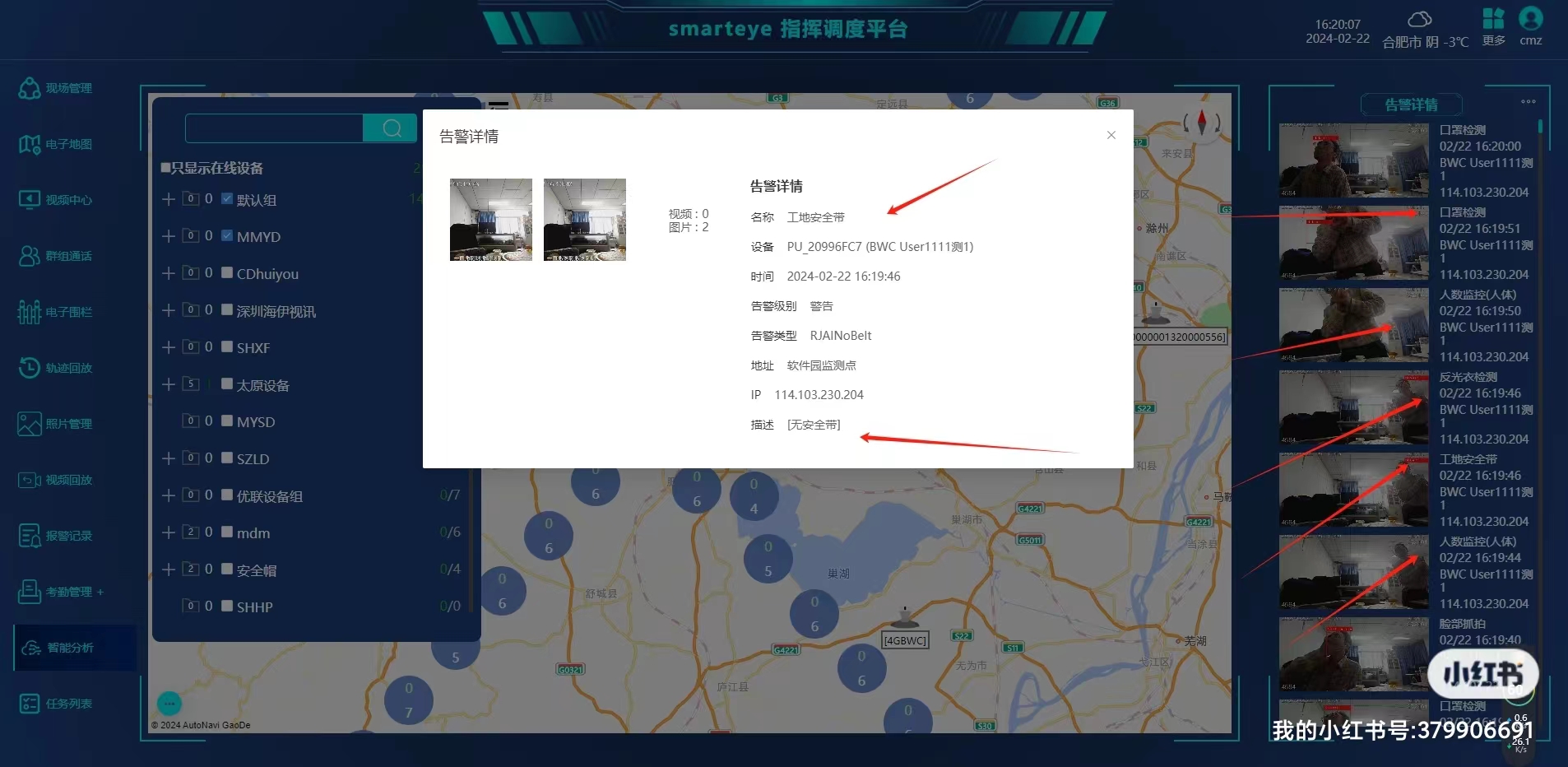
Task: Open the 反光衣检测 16:19:46 alarm entry
Action: (1408, 408)
